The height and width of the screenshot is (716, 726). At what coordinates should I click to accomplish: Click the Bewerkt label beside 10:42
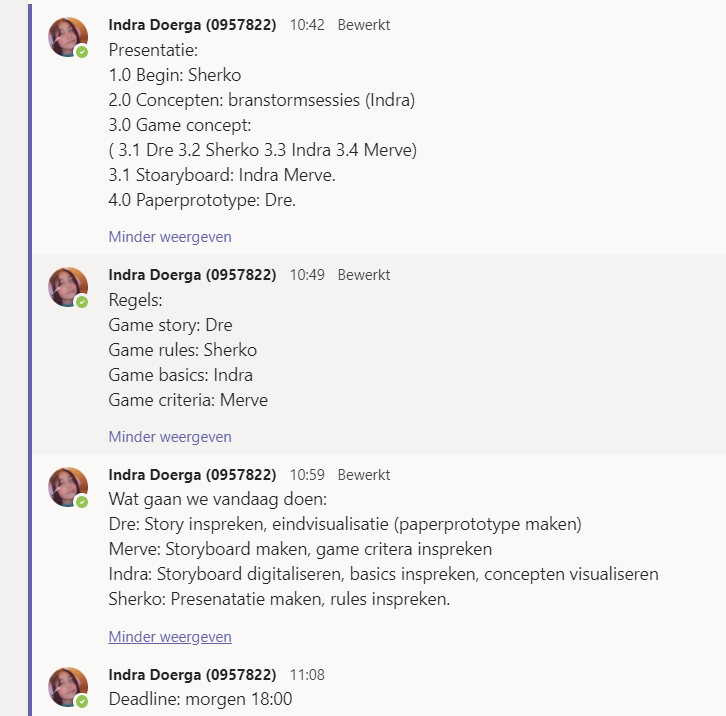point(364,25)
